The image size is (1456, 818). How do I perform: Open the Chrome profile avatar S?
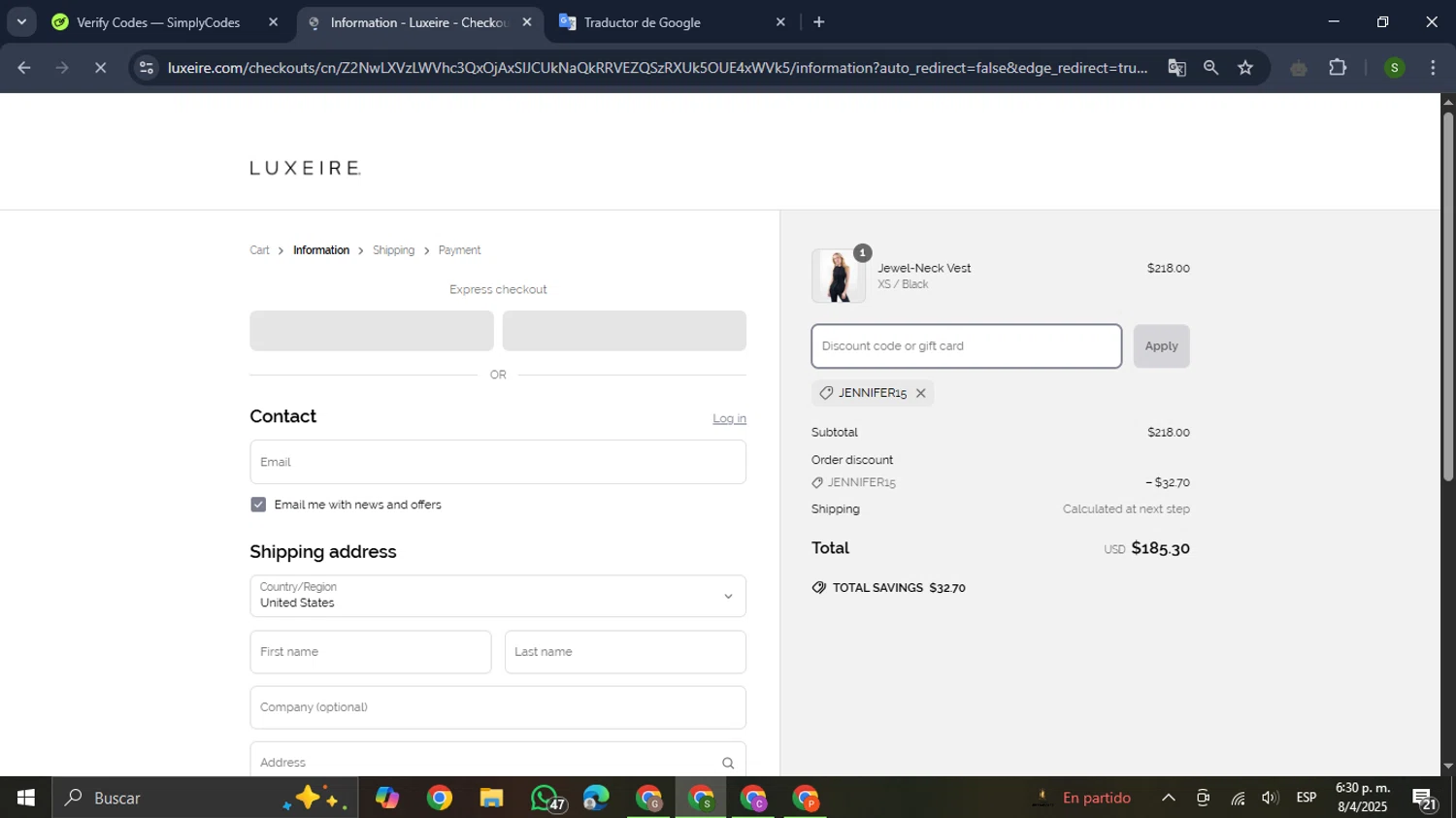(x=1394, y=68)
